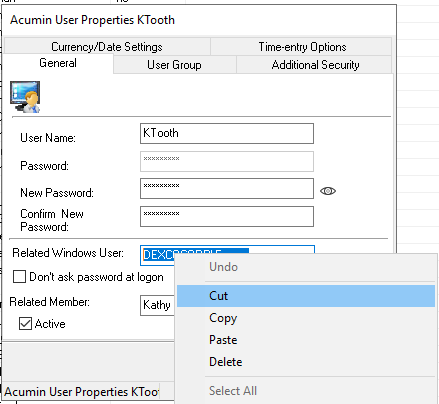Go to Additional Security tab
Image resolution: width=439 pixels, height=404 pixels.
click(x=315, y=65)
